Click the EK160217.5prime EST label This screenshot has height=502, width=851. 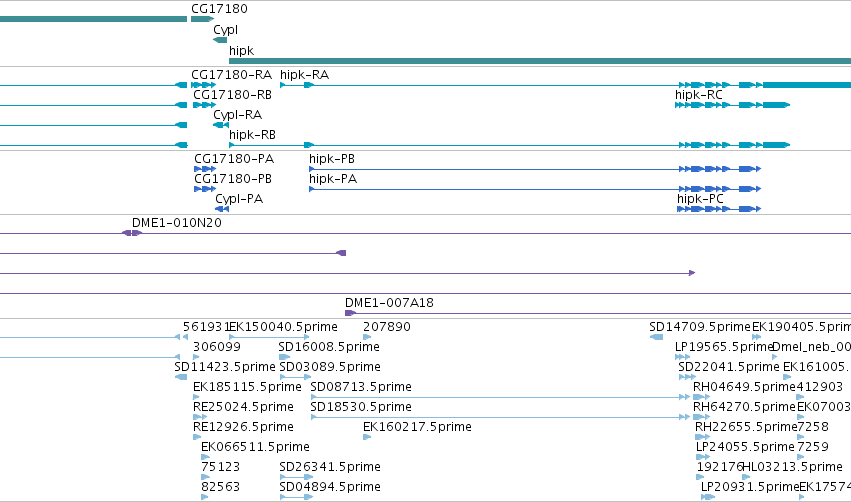[417, 427]
